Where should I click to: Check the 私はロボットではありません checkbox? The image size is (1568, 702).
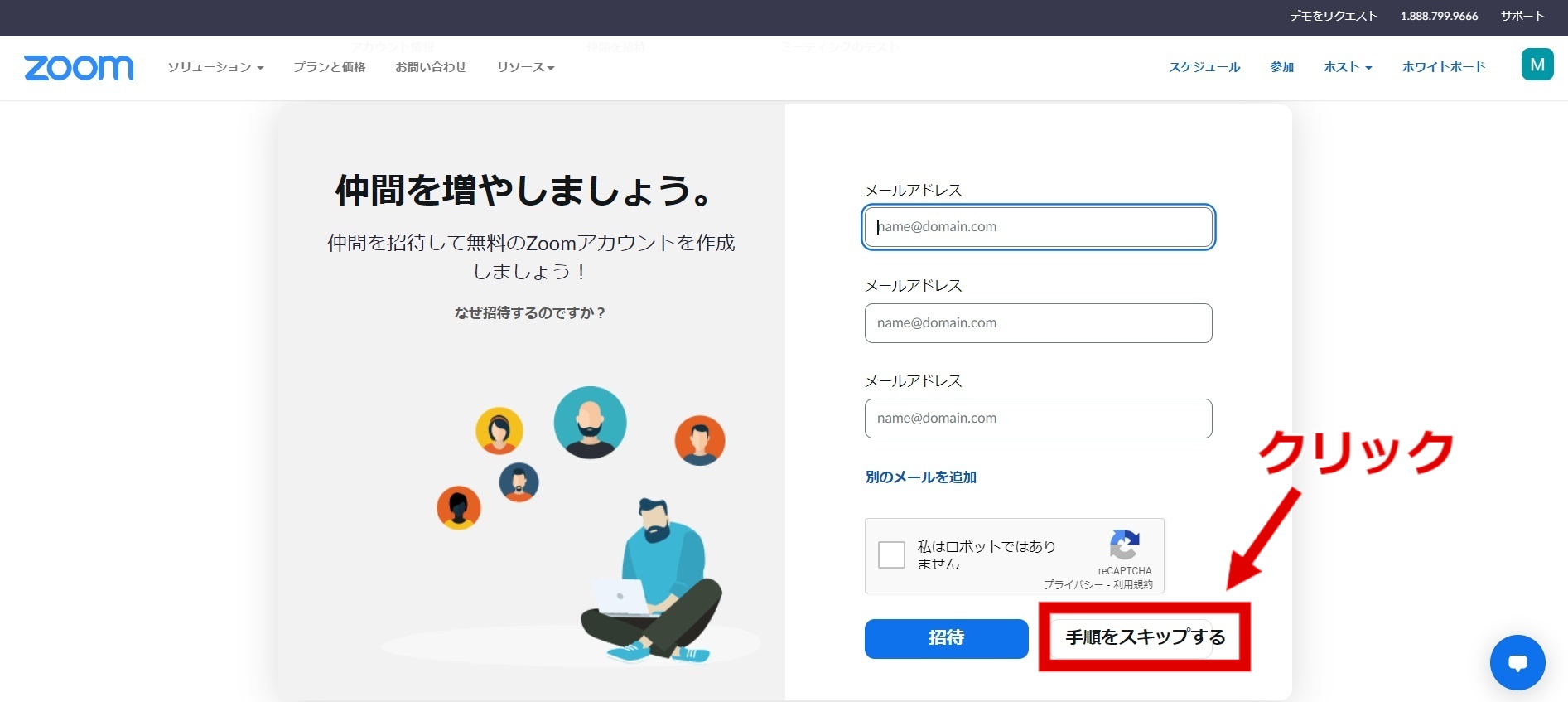pos(891,554)
